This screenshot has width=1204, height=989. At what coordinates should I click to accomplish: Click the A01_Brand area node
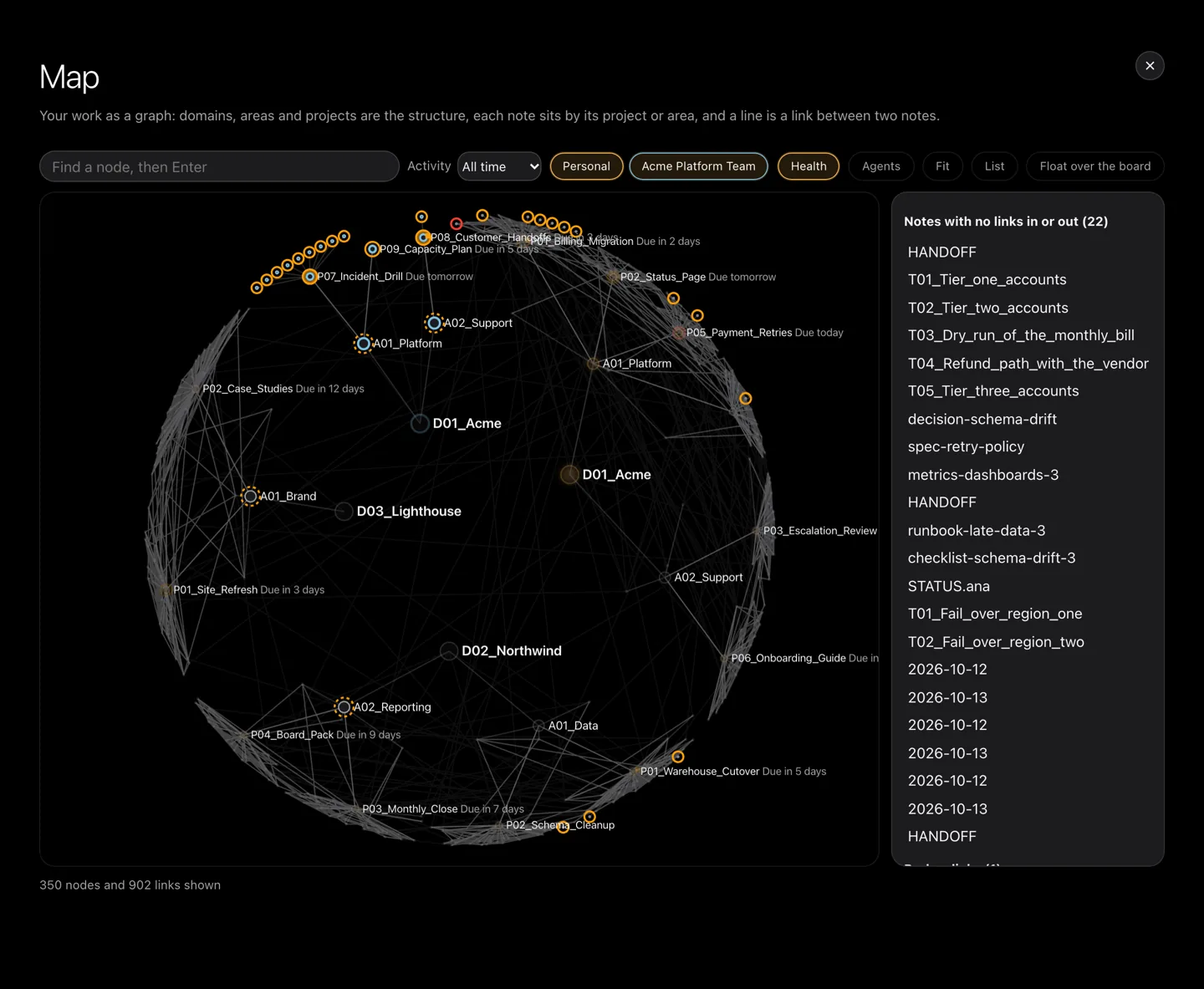250,497
